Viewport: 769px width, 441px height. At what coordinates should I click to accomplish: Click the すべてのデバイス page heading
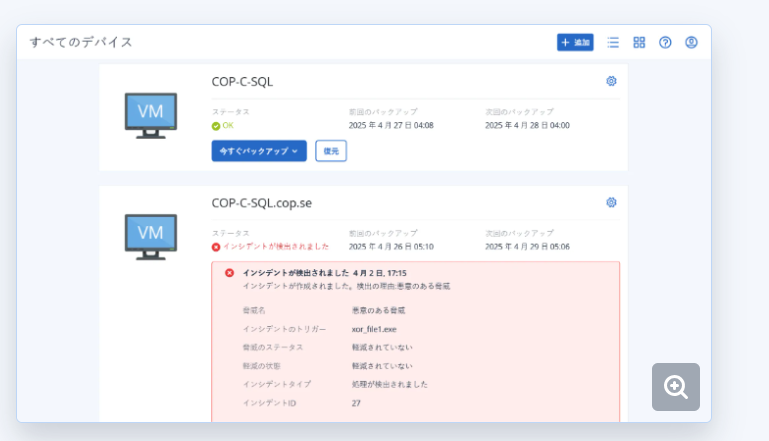(81, 42)
